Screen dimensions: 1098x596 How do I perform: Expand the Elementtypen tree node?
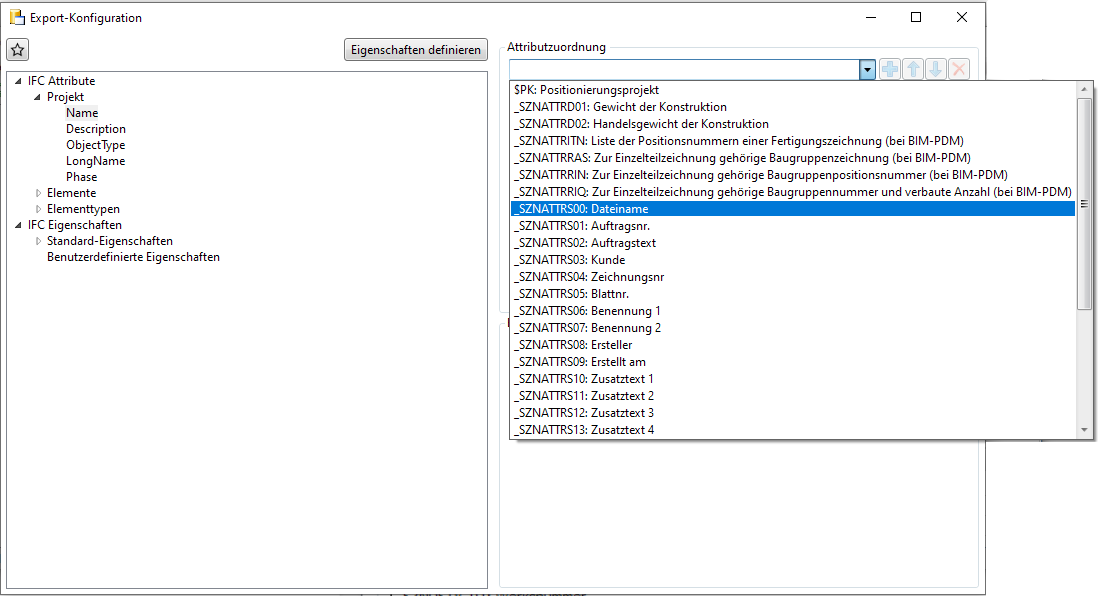pyautogui.click(x=38, y=209)
